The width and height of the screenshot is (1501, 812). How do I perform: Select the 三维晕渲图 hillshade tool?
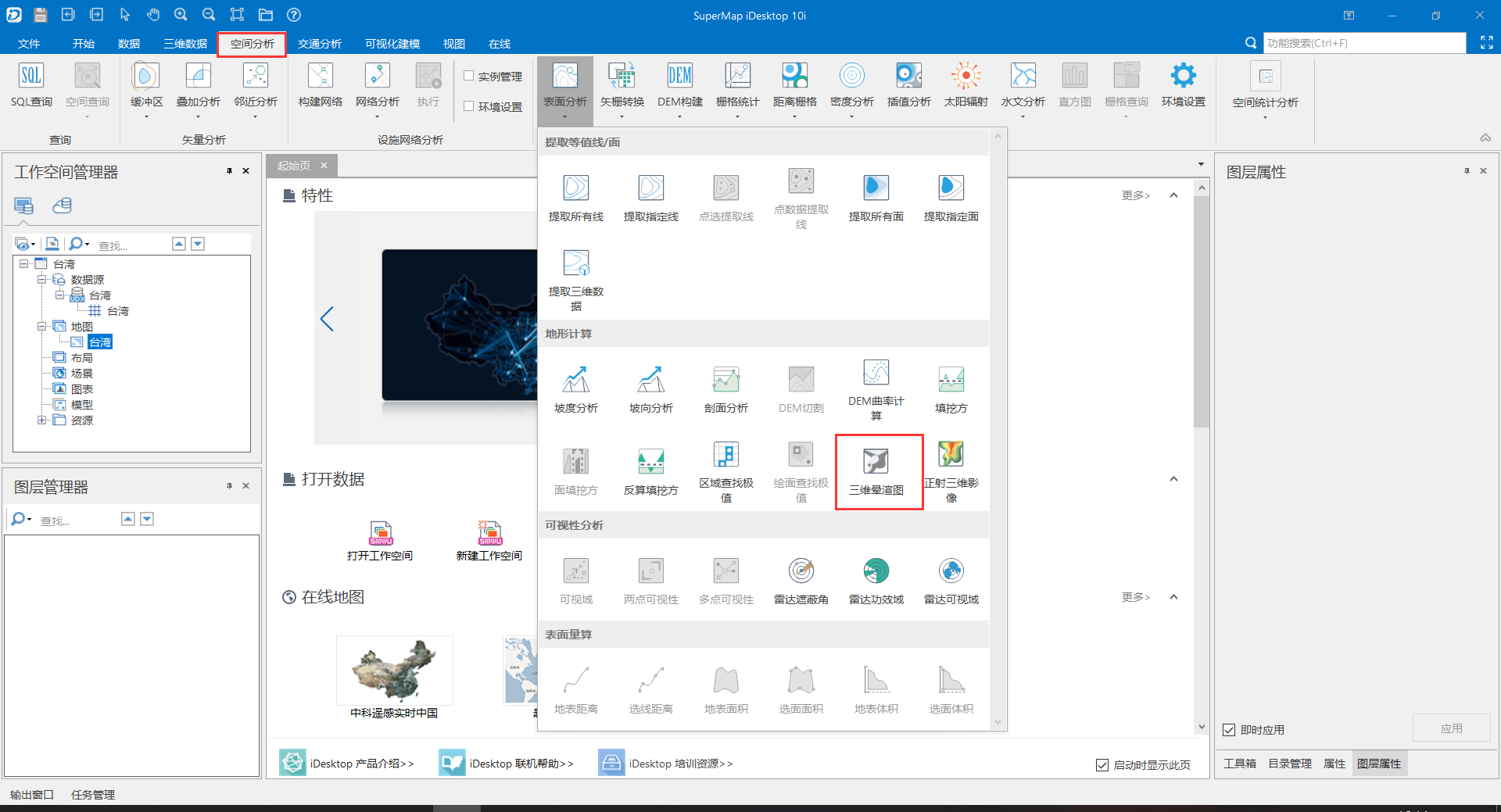pyautogui.click(x=876, y=472)
